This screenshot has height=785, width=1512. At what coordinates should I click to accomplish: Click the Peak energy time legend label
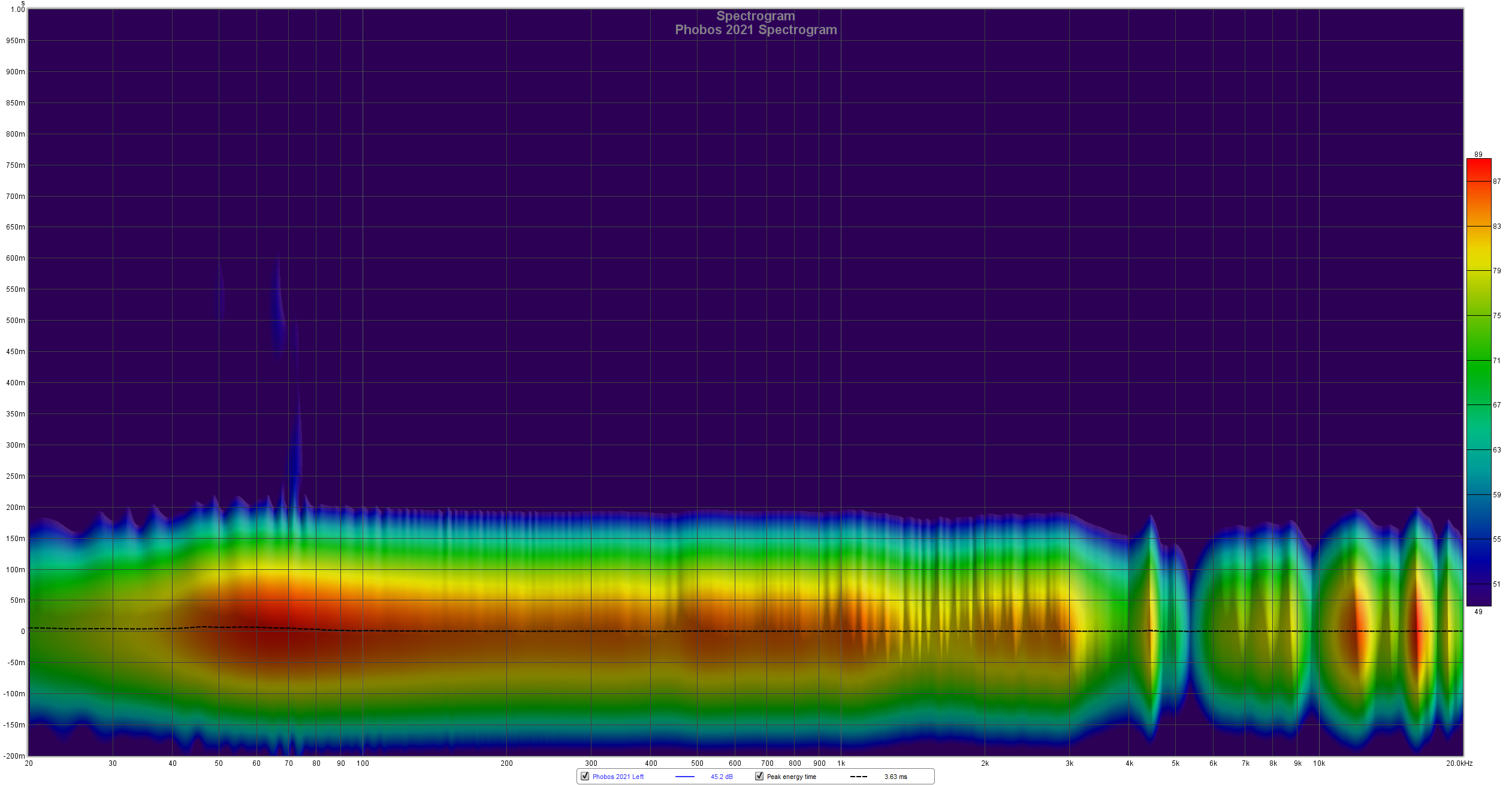(x=791, y=777)
